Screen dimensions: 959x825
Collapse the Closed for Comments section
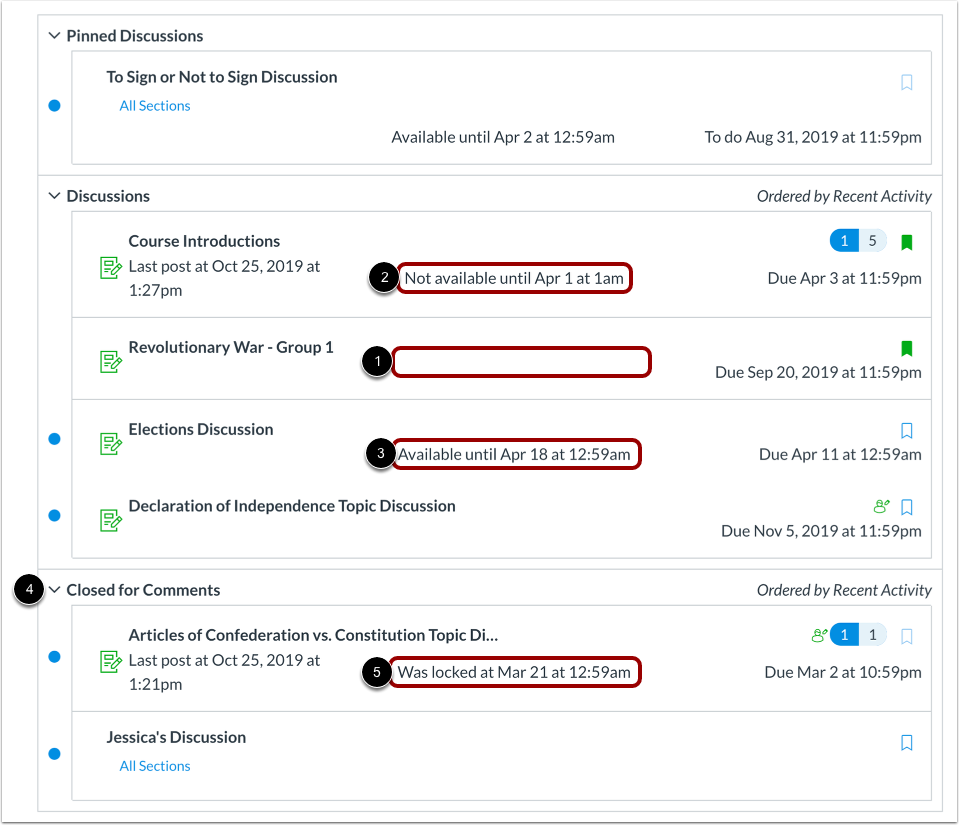coord(54,590)
